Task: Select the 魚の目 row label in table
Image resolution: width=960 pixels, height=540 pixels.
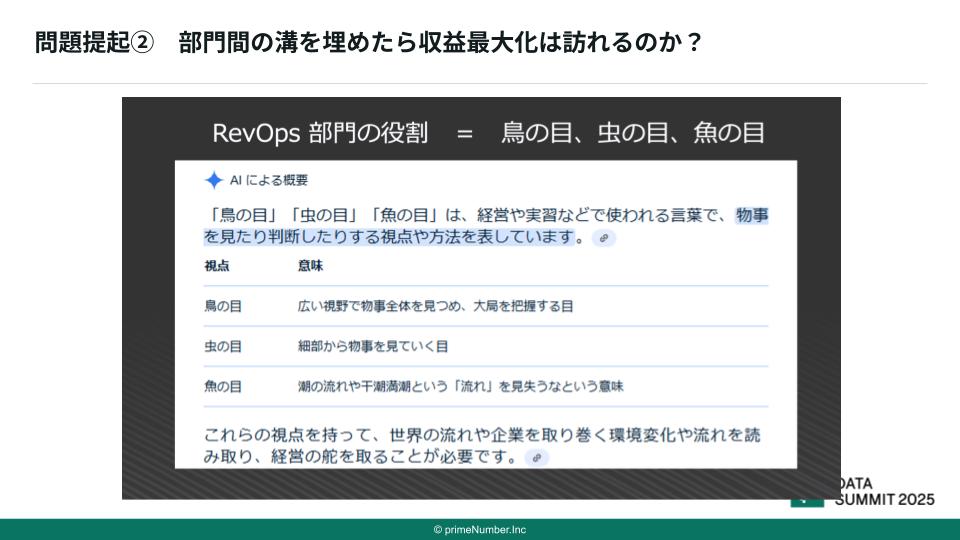Action: pos(223,386)
